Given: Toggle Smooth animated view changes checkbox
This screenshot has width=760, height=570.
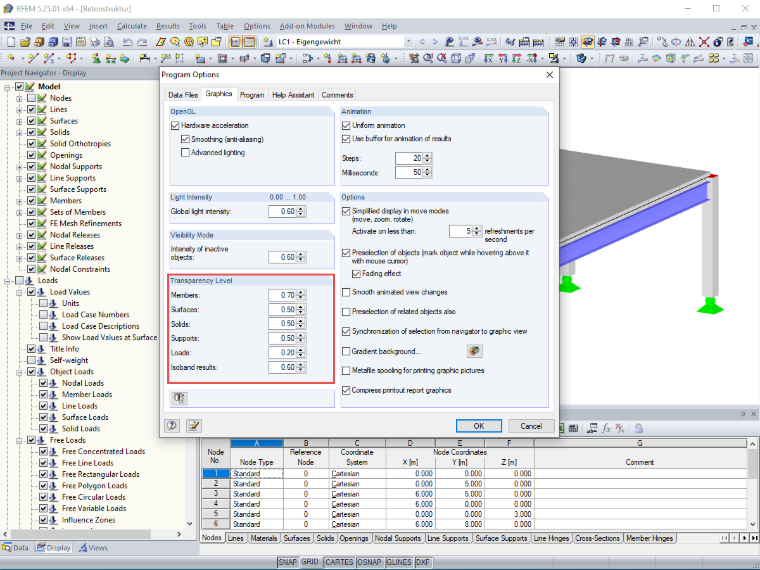Looking at the screenshot, I should click(x=346, y=292).
